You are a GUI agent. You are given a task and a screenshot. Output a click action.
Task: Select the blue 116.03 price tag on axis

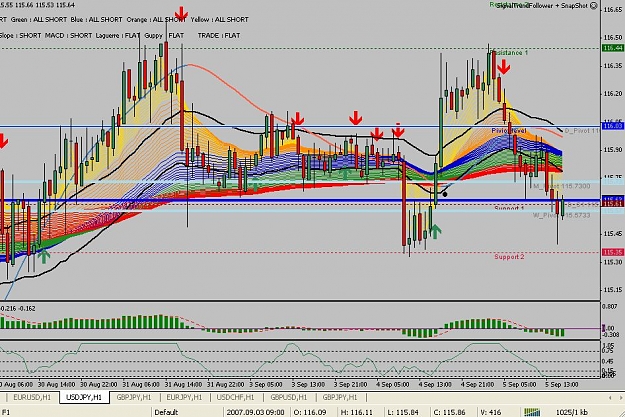613,126
